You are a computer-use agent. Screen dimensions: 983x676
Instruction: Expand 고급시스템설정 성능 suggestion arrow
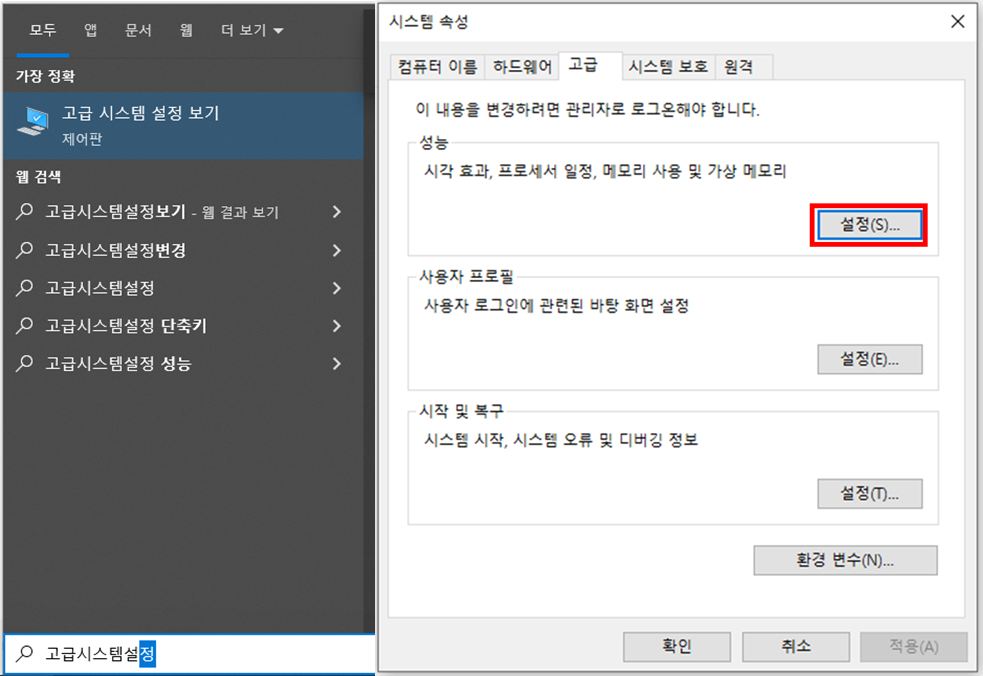(x=337, y=363)
